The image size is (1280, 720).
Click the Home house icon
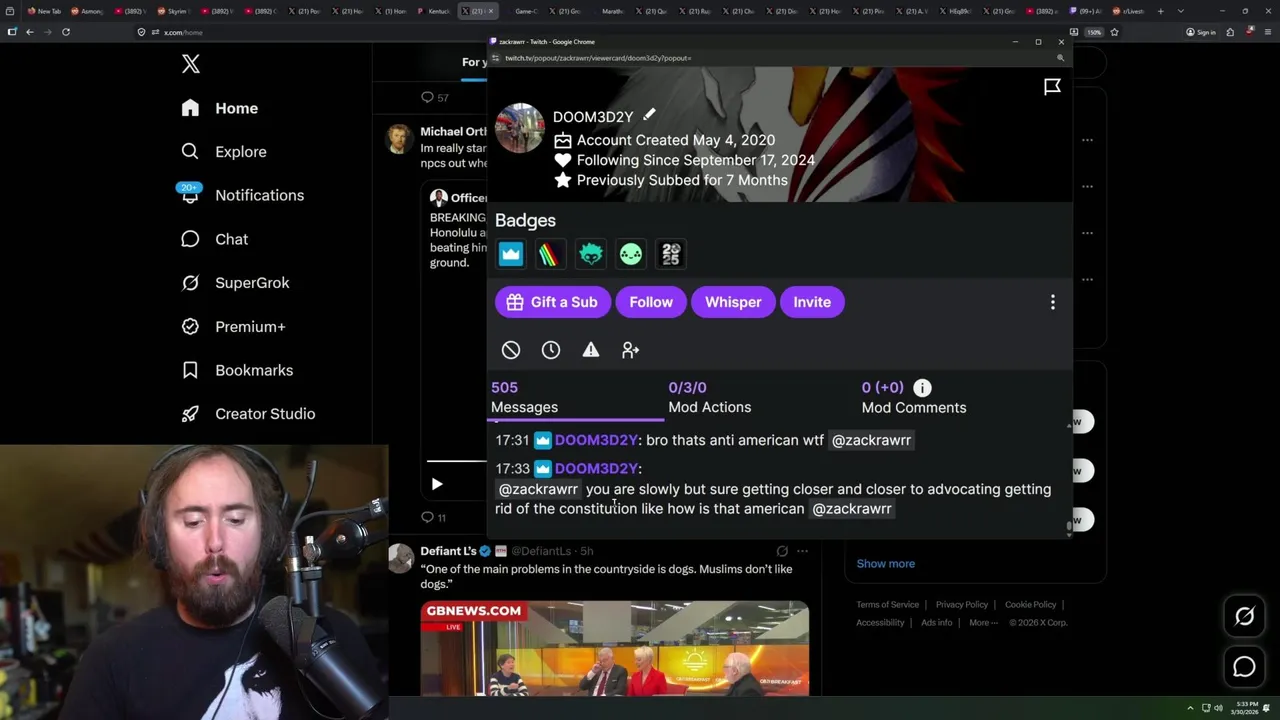(190, 108)
